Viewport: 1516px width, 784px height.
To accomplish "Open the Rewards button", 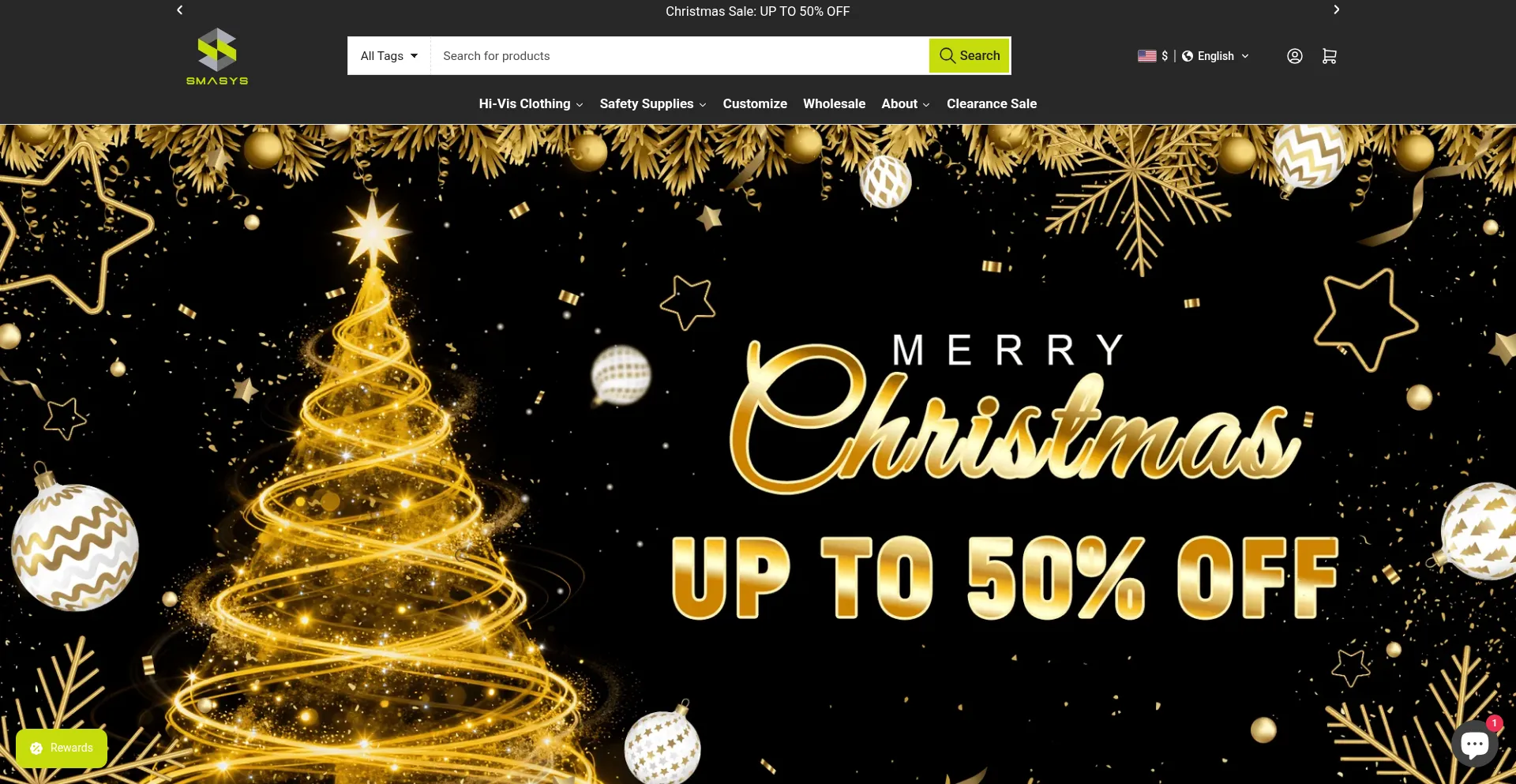I will click(62, 748).
